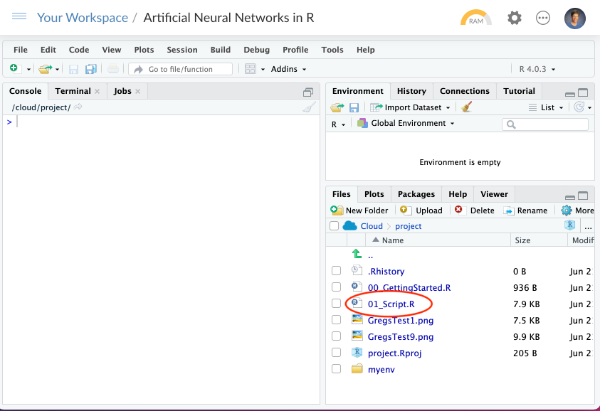Viewport: 600px width, 411px height.
Task: Select the 00_GettingStarted.R checkbox
Action: (x=336, y=287)
